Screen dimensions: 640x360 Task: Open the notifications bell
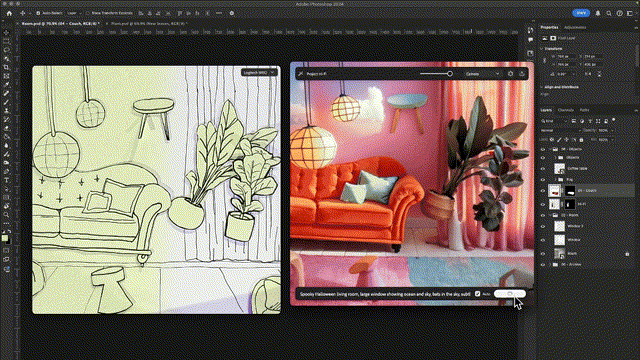coord(598,13)
